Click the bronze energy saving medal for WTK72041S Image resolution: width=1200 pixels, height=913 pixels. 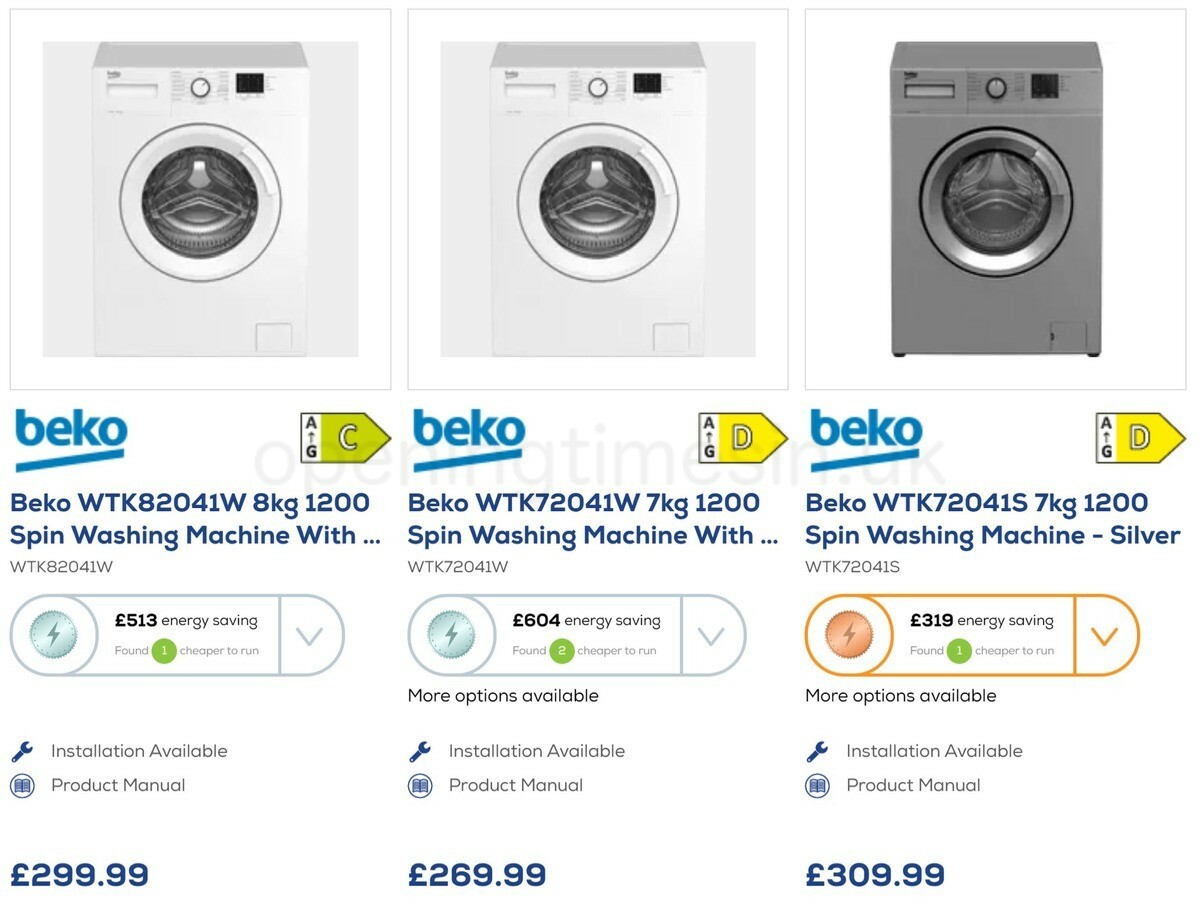click(848, 635)
